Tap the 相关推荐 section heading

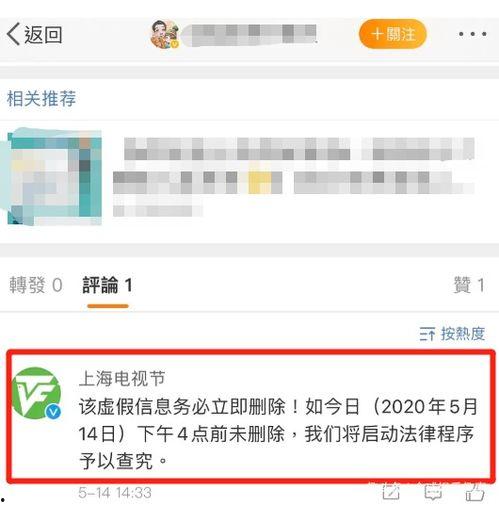tap(41, 99)
